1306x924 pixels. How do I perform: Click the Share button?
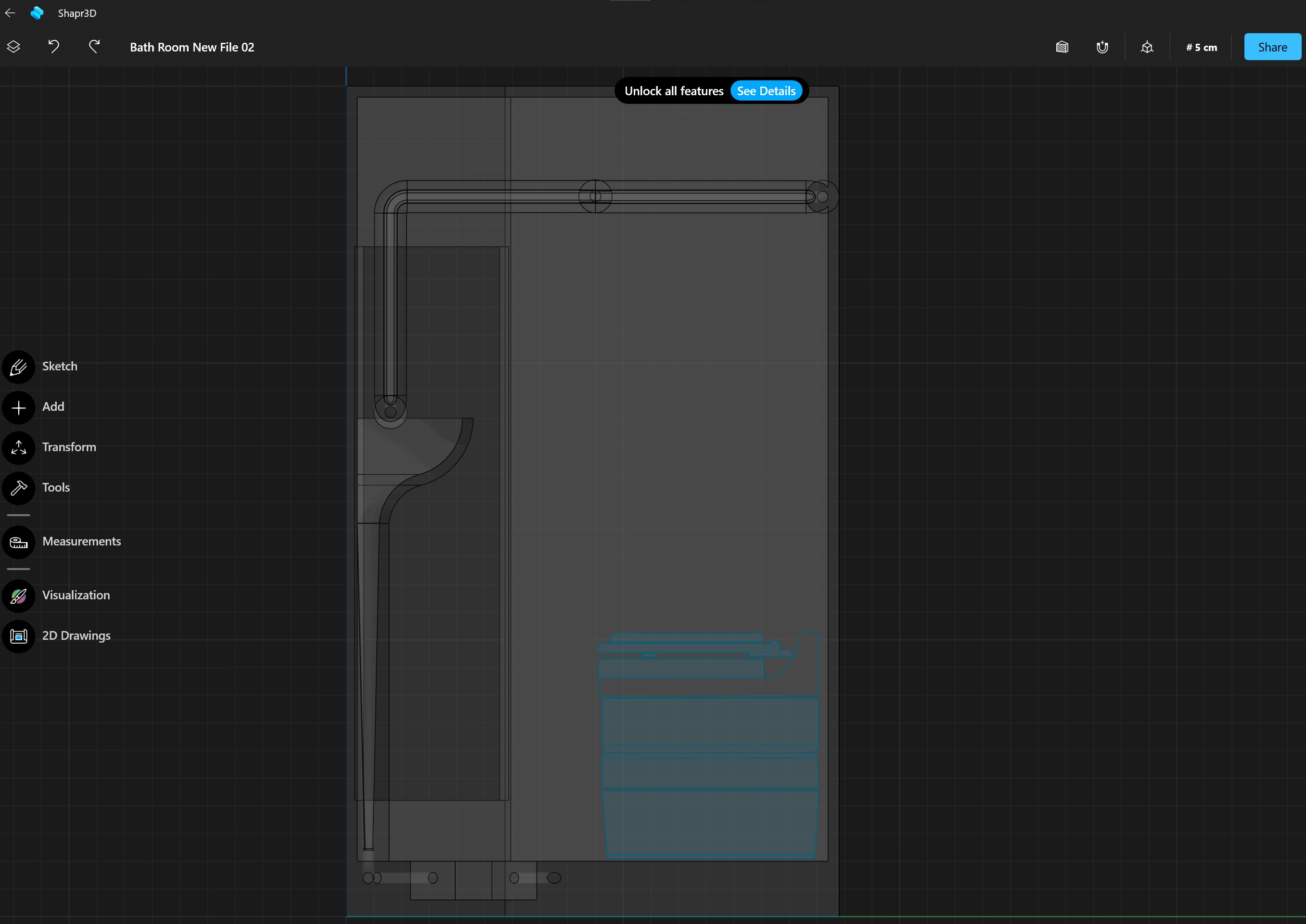point(1272,47)
